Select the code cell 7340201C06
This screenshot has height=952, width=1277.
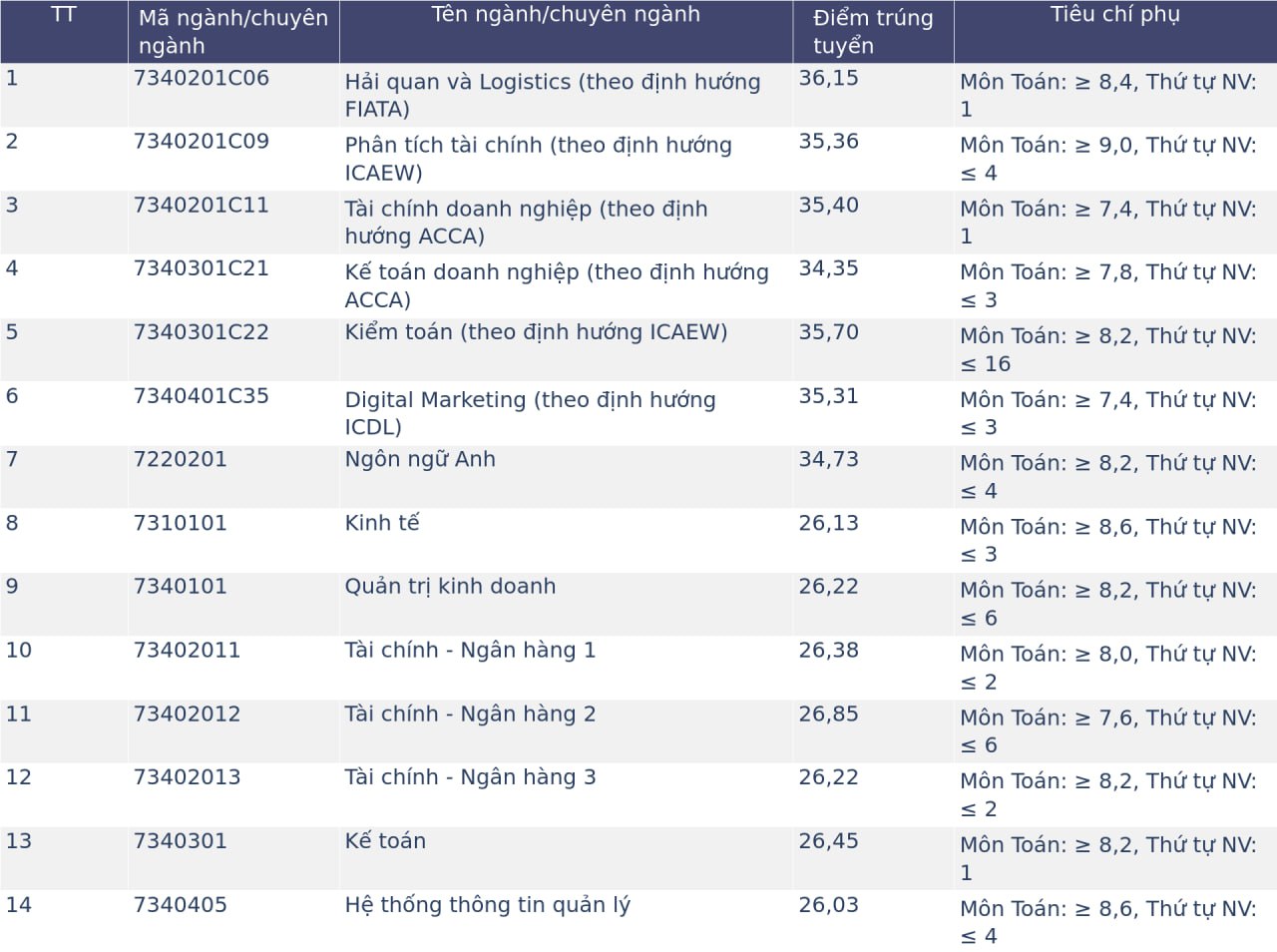(x=201, y=79)
